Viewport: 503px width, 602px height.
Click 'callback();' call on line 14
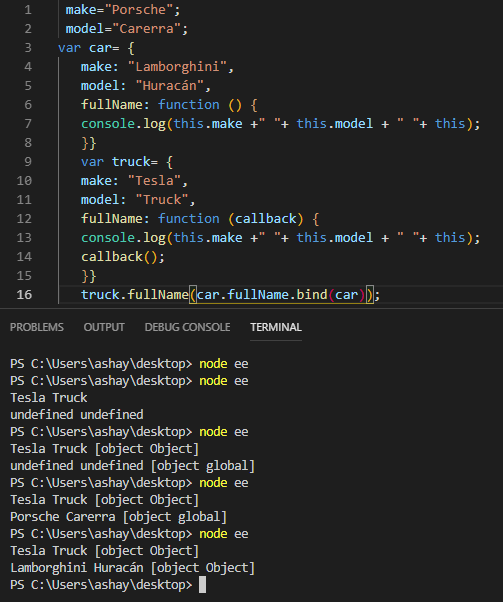pos(123,256)
